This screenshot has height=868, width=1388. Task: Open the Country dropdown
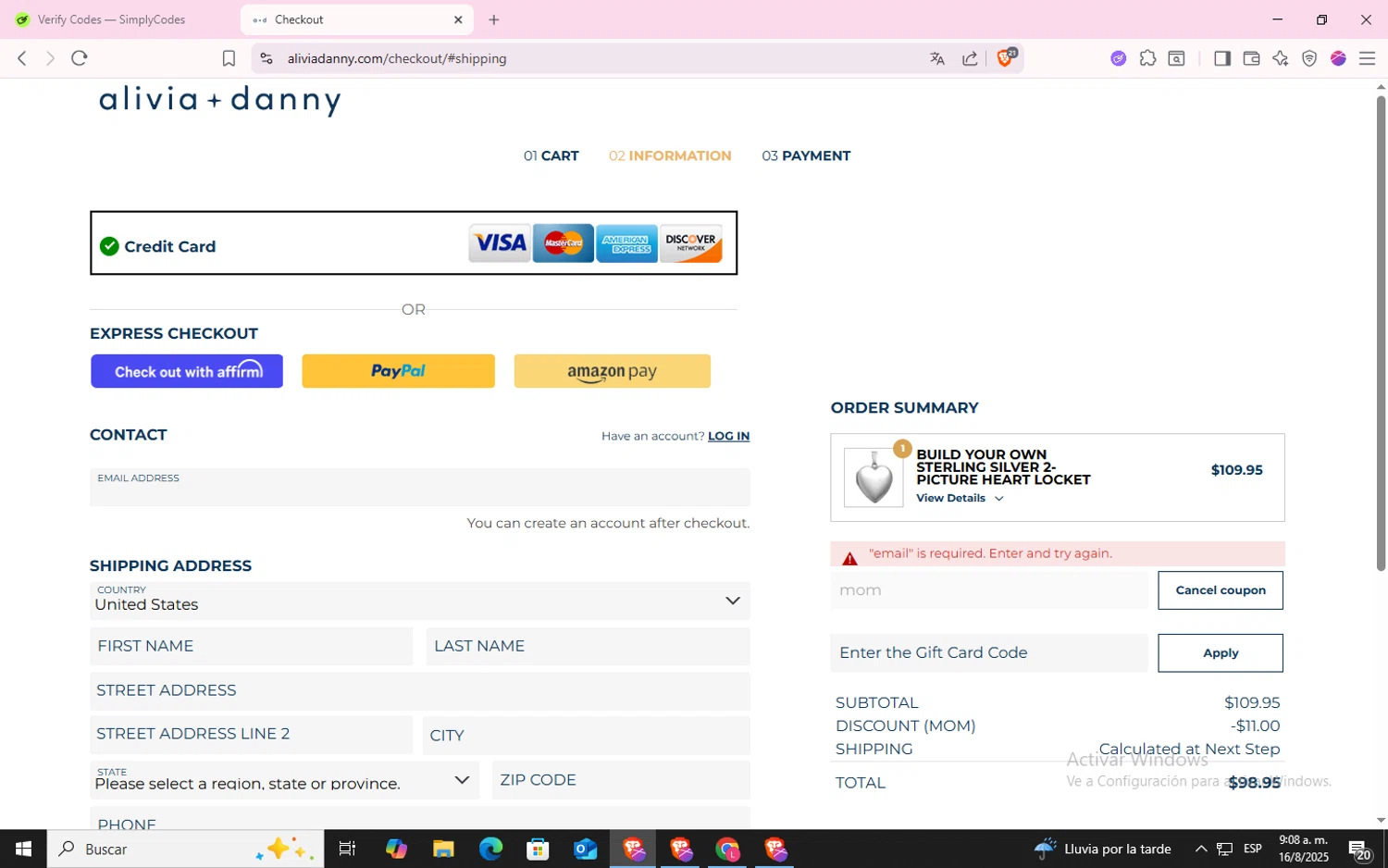click(420, 601)
